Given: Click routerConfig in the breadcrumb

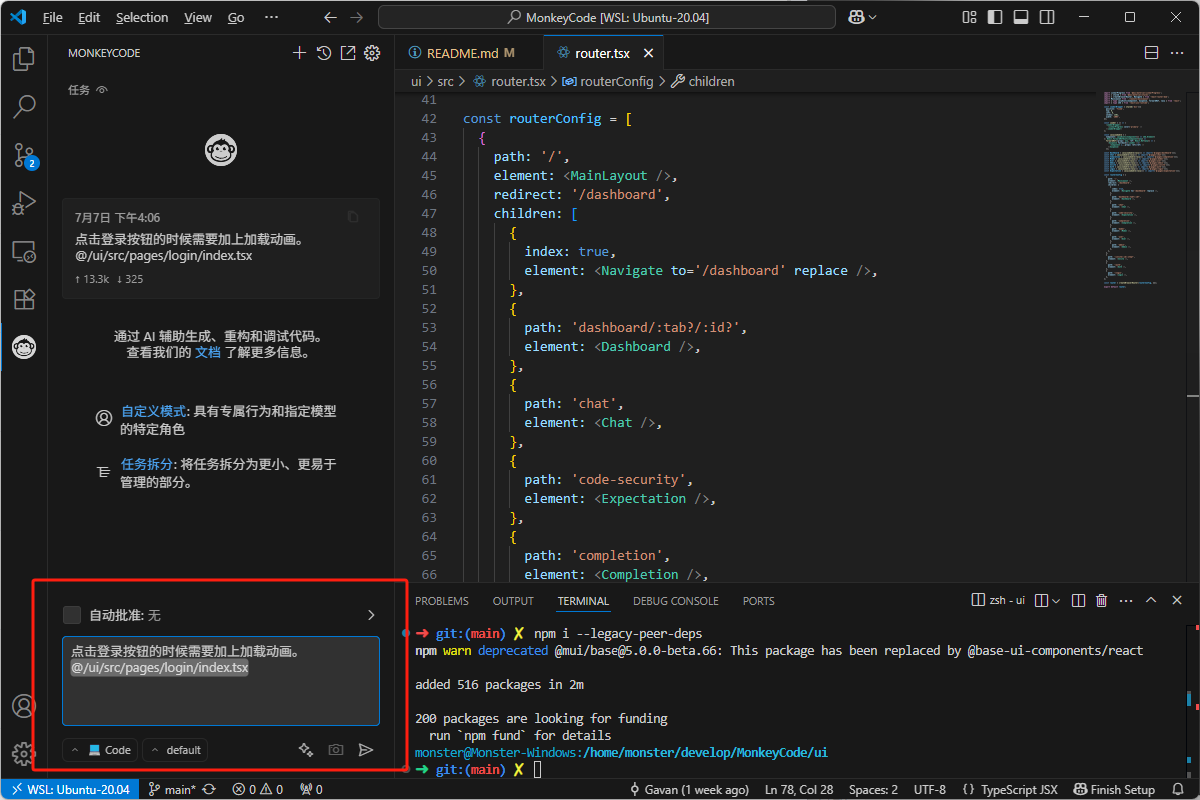Looking at the screenshot, I should tap(616, 81).
